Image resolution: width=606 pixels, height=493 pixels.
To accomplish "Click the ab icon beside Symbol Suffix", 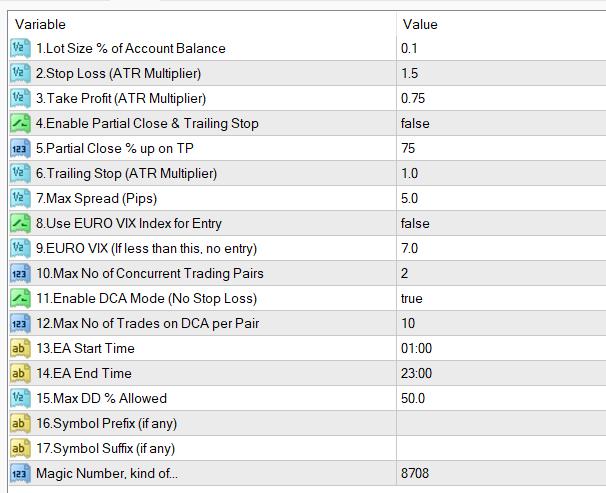I will tap(20, 448).
